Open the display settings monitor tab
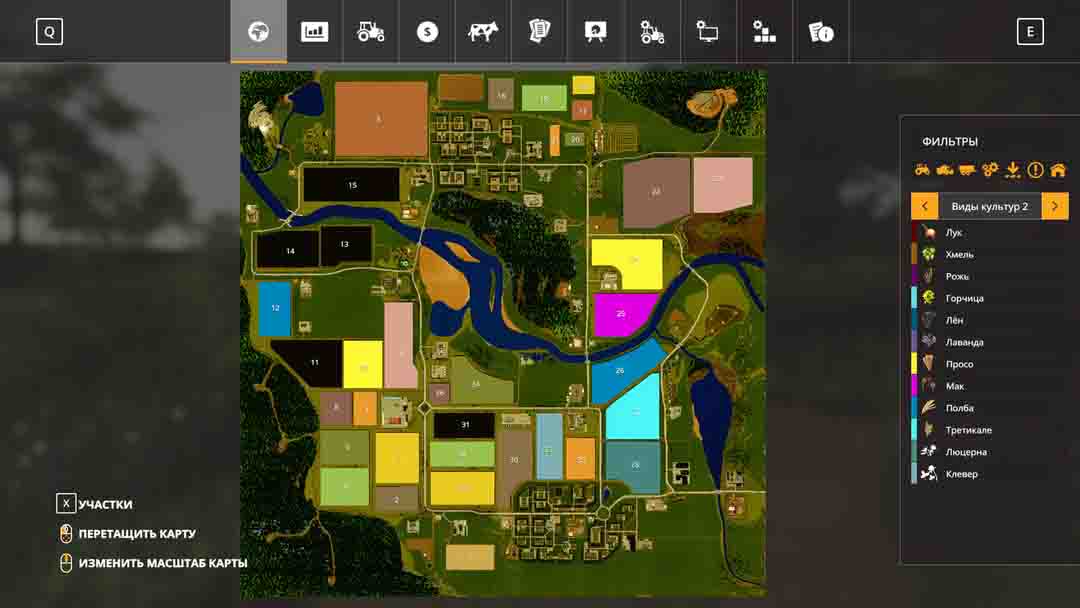The image size is (1080, 608). 708,32
